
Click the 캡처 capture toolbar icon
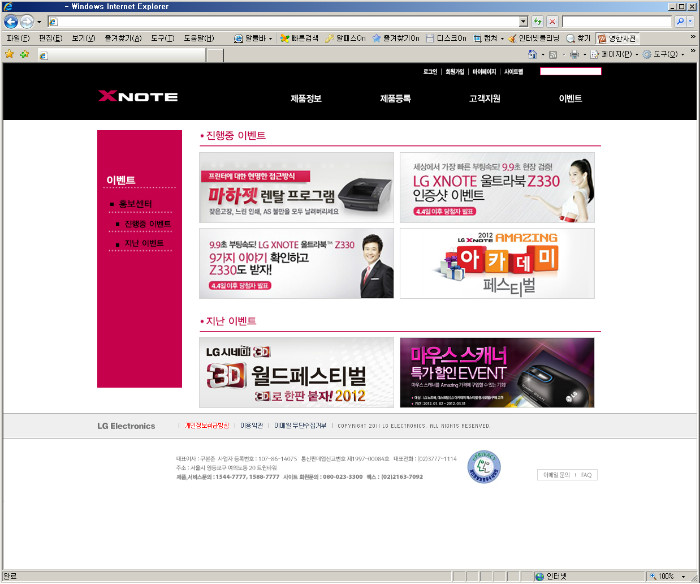tap(477, 39)
